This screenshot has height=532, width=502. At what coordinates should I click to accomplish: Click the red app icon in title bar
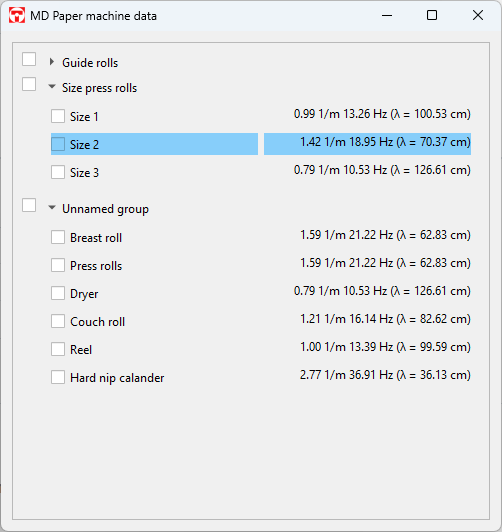pyautogui.click(x=17, y=16)
